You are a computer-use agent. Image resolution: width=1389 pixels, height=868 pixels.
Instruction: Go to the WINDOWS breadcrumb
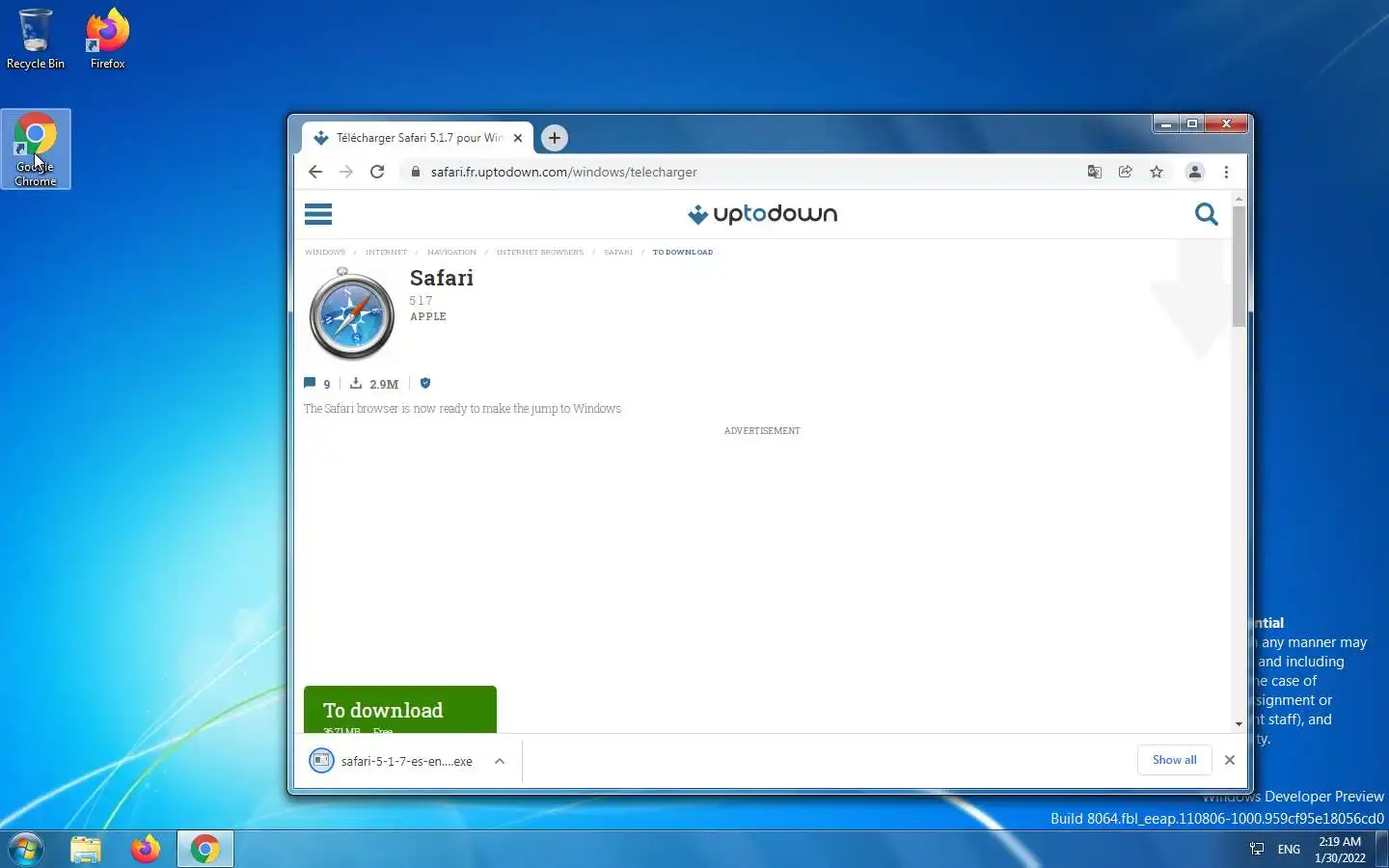[x=325, y=253]
